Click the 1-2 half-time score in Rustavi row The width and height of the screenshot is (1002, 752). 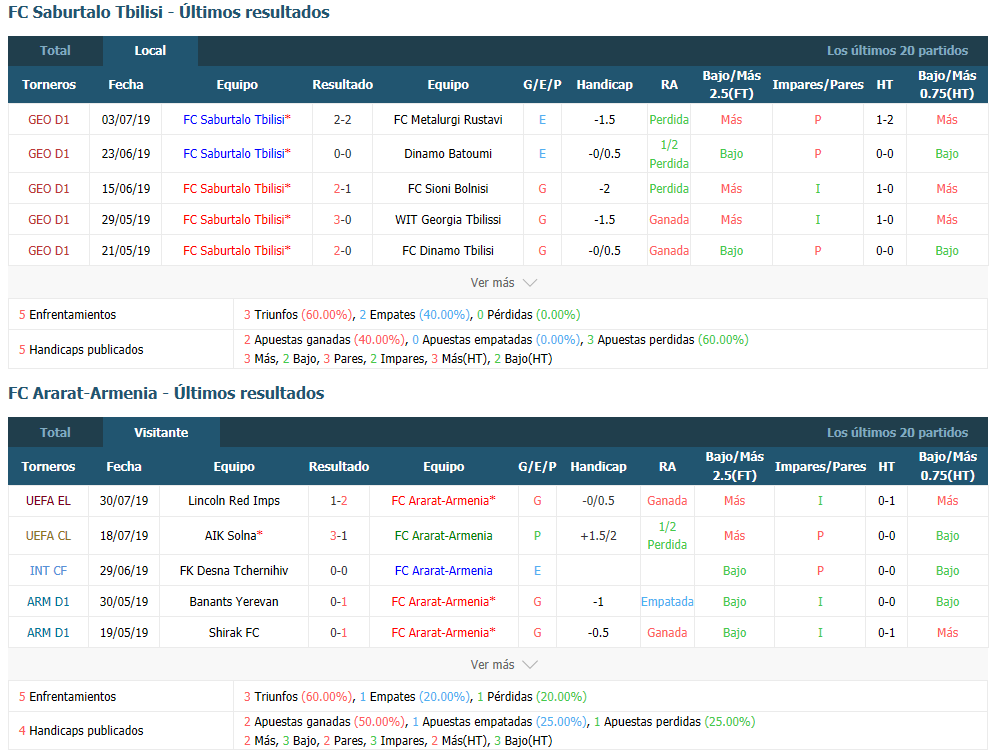tap(884, 119)
